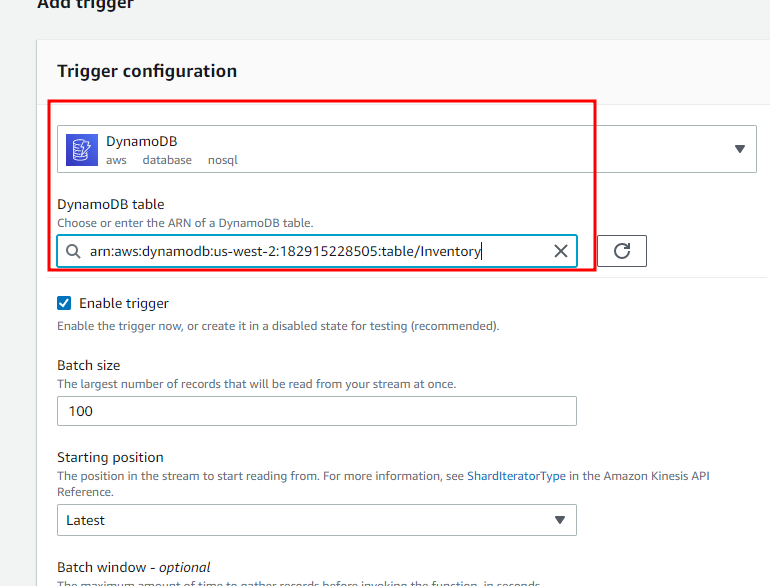Click the search magnifier icon in table field

coord(73,251)
